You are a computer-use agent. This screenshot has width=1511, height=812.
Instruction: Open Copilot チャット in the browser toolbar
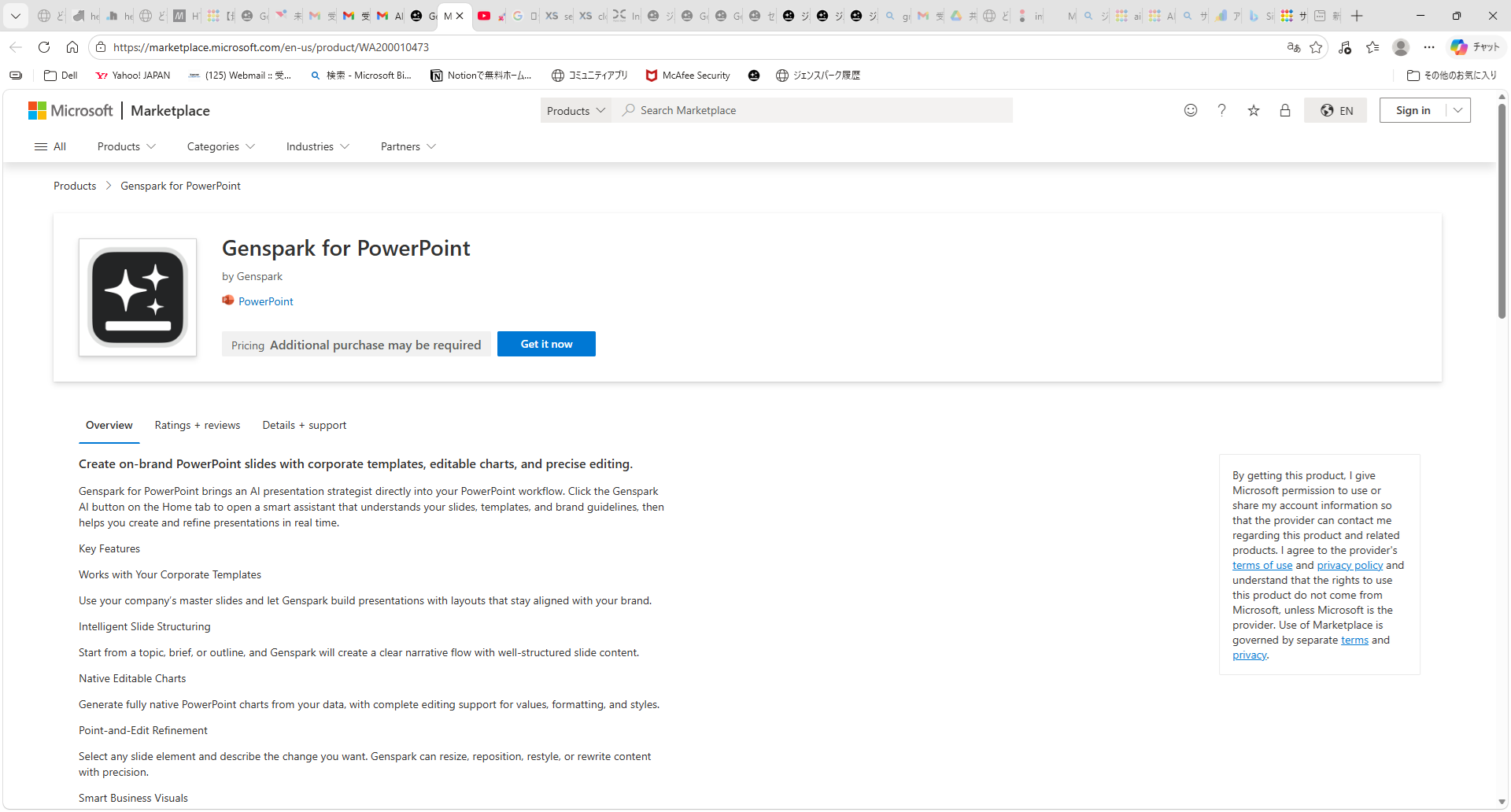1473,46
